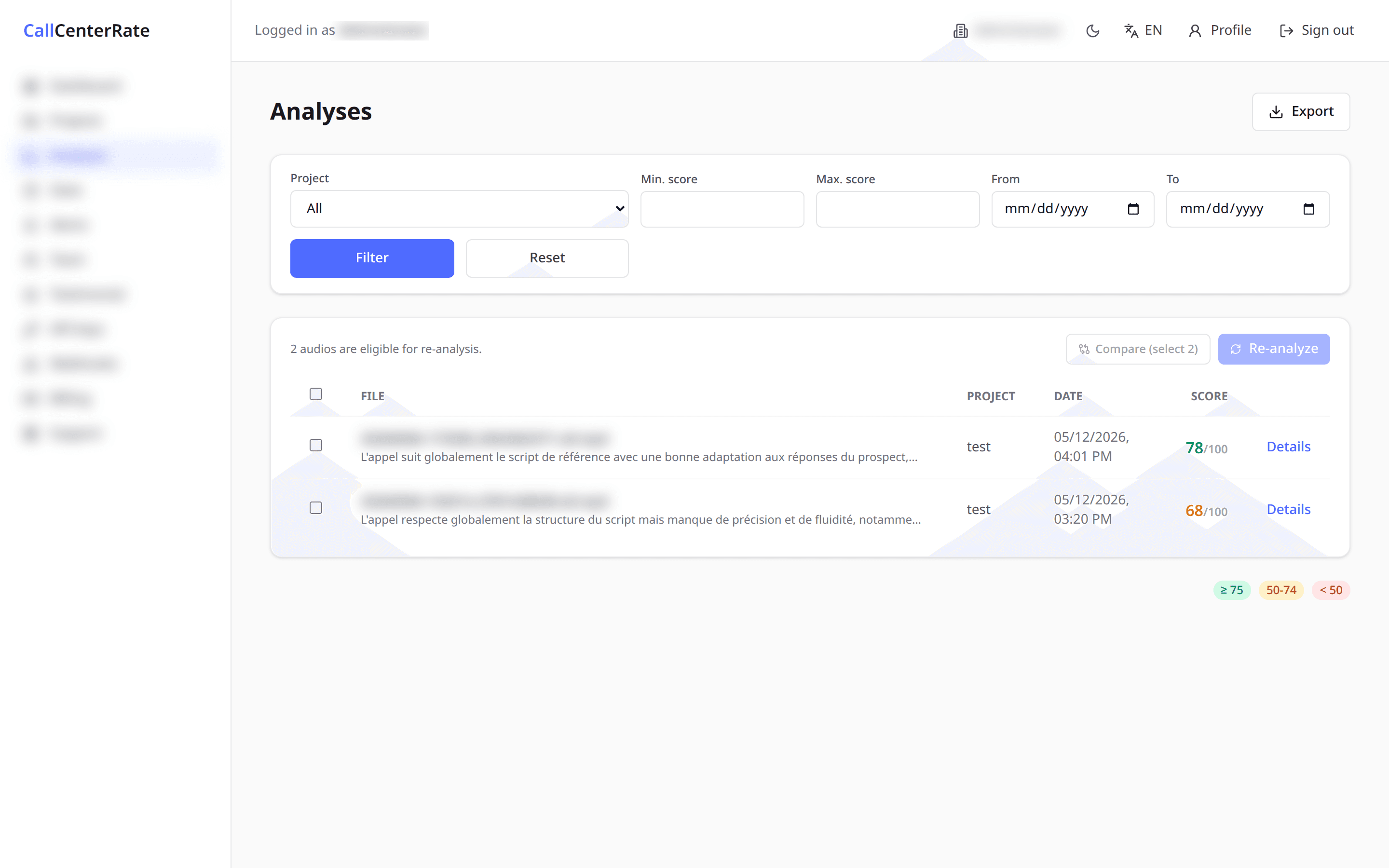Click the Re-analyze button

[x=1274, y=349]
